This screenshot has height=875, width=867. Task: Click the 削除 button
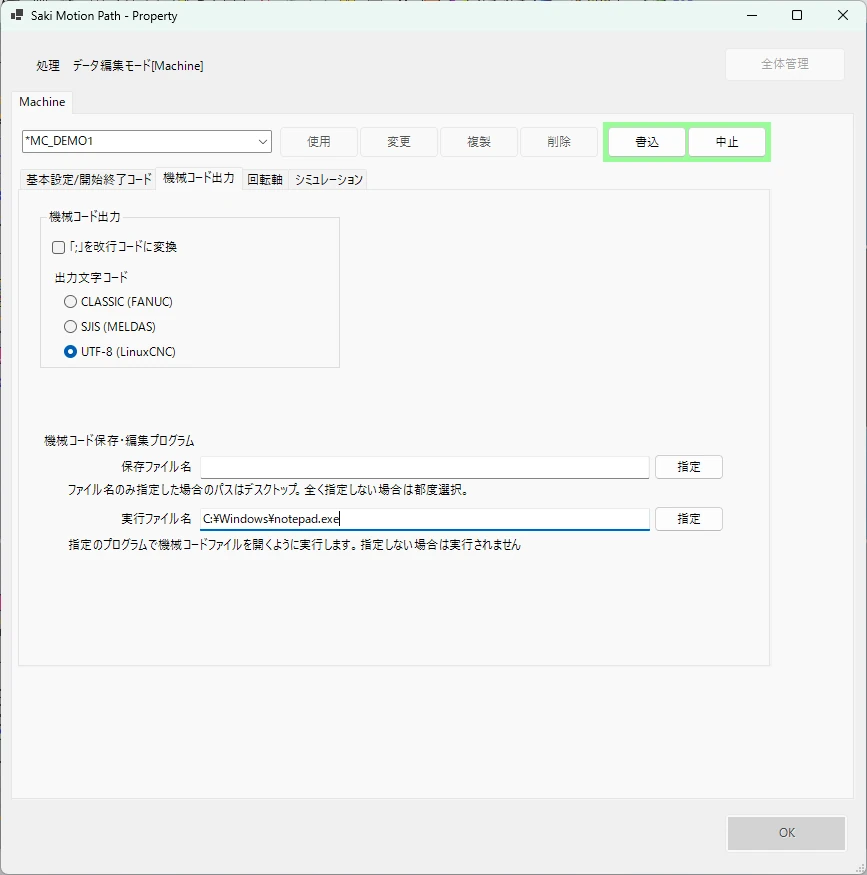559,142
